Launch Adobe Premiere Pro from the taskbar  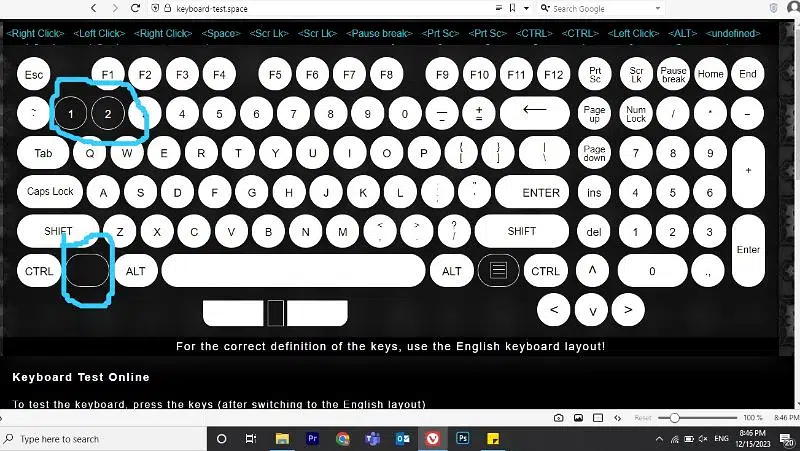[x=312, y=438]
